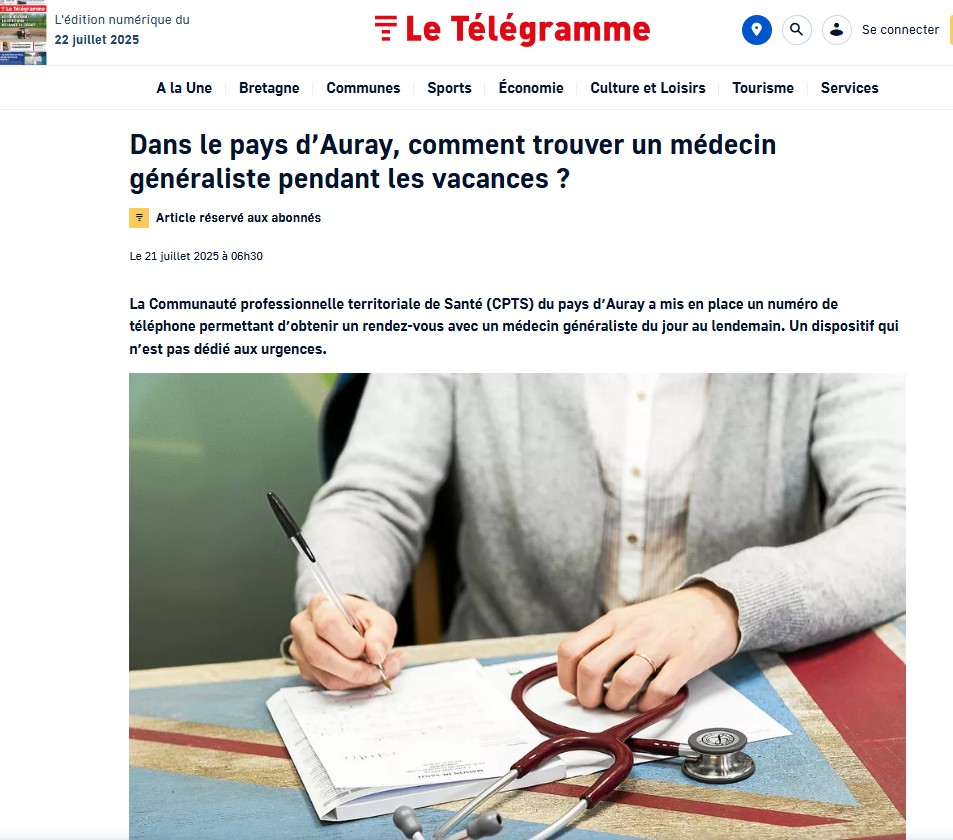
Task: Click the user profile icon
Action: [836, 30]
